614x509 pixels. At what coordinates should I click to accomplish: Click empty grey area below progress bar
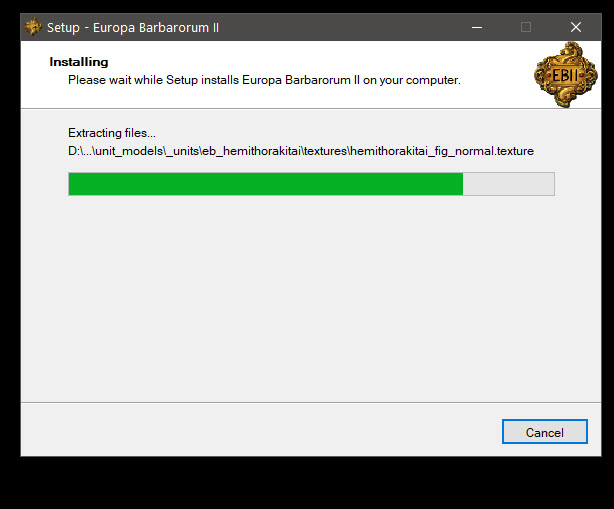pos(311,298)
